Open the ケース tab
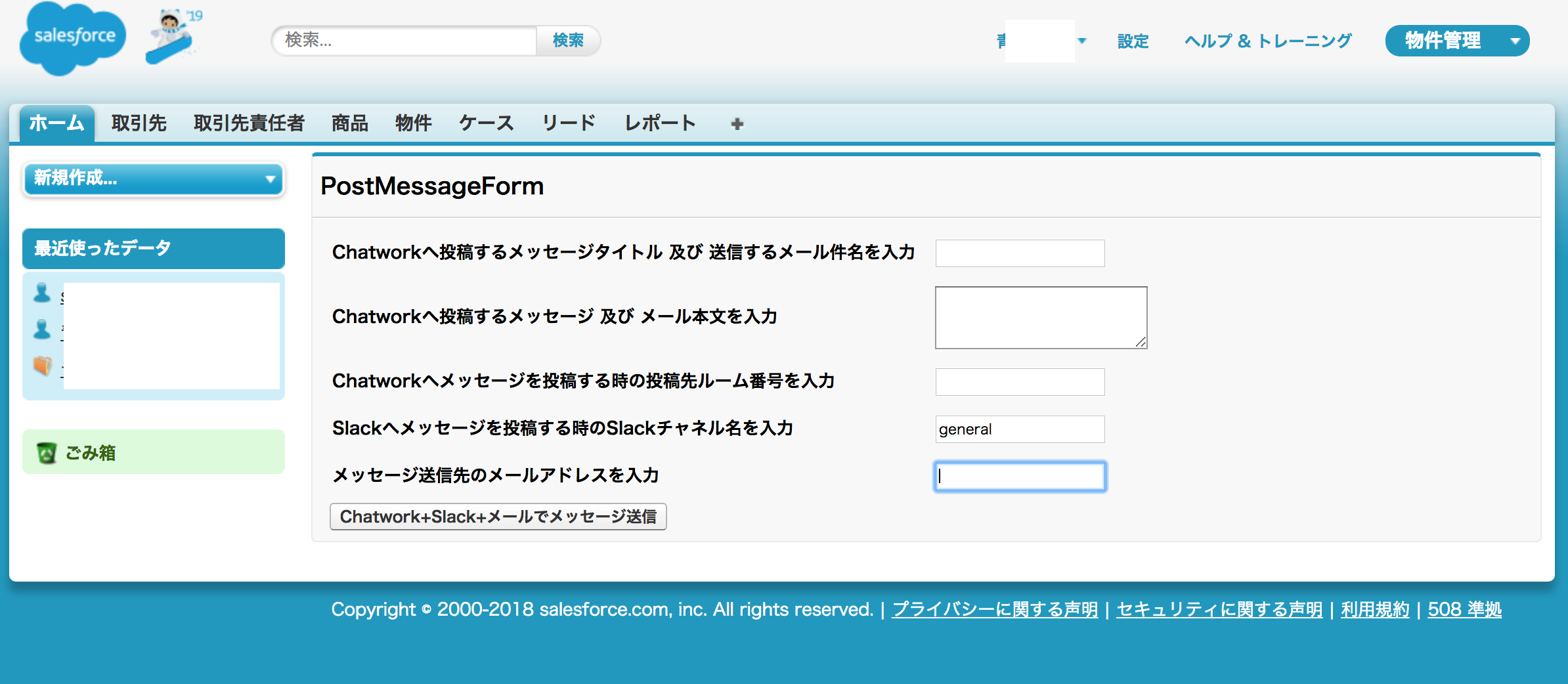Image resolution: width=1568 pixels, height=684 pixels. click(x=486, y=123)
